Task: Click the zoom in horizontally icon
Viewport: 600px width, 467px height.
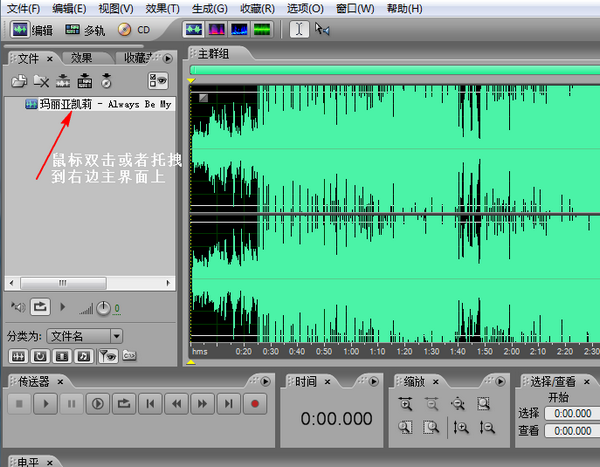Action: point(405,403)
